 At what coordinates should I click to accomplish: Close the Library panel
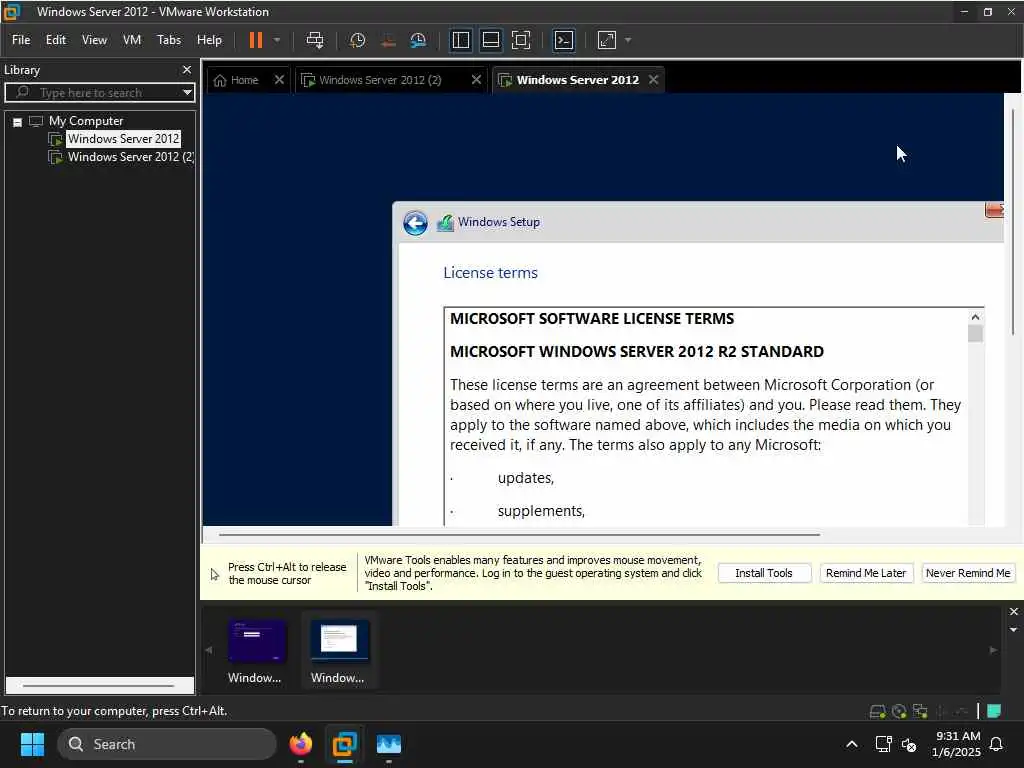coord(187,69)
